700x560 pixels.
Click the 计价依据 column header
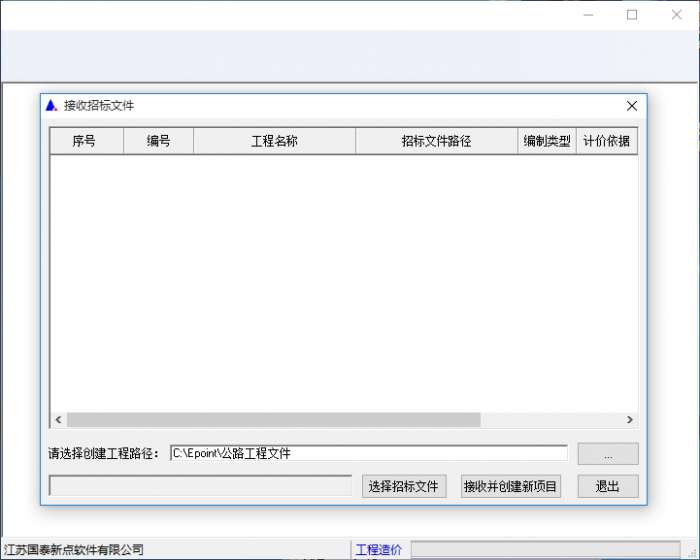(607, 141)
